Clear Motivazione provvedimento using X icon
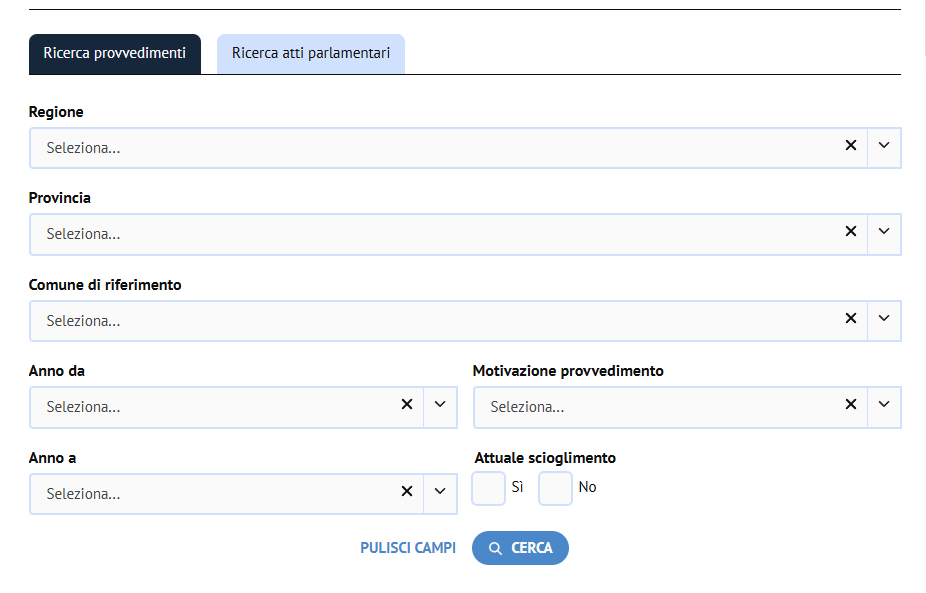926x593 pixels. click(850, 405)
